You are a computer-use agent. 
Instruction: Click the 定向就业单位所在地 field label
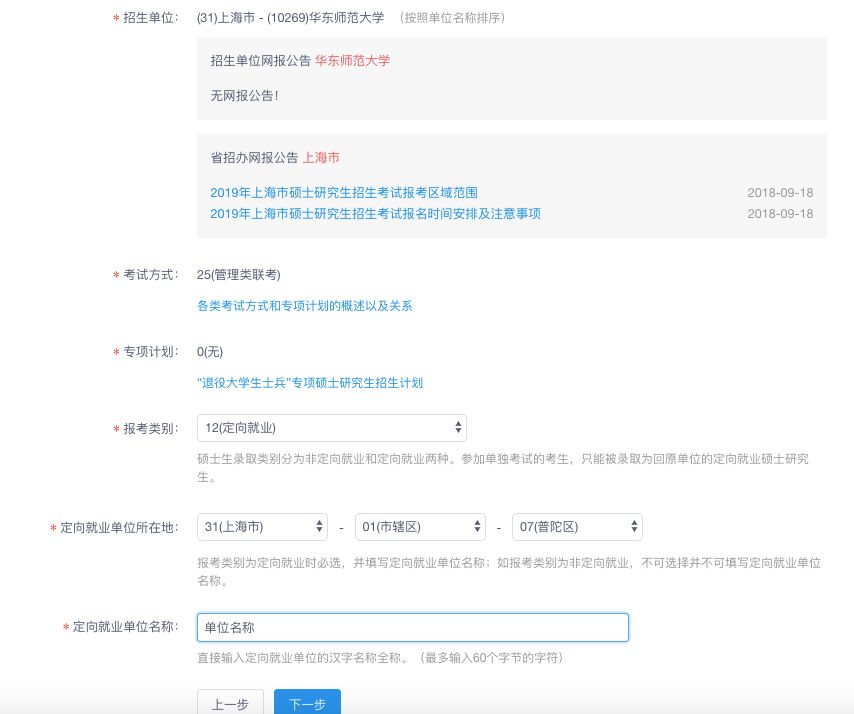119,527
